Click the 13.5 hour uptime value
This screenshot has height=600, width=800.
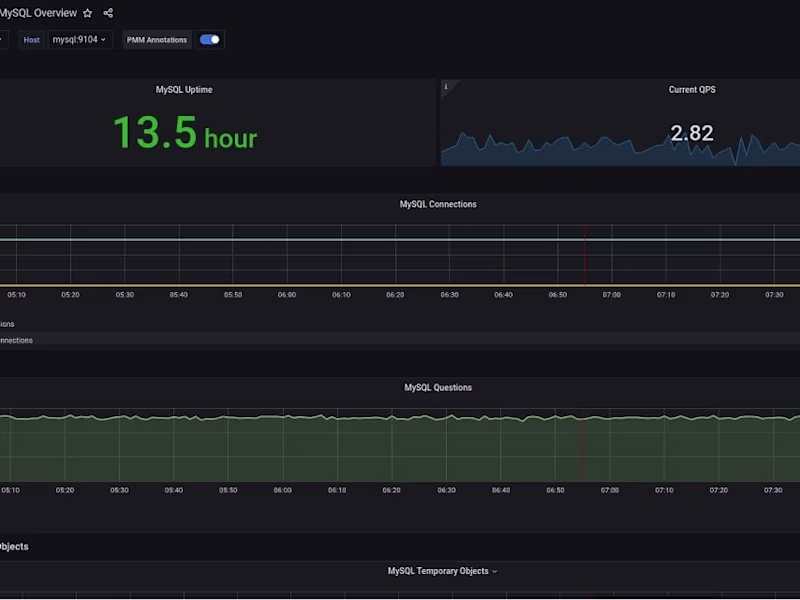[x=185, y=133]
